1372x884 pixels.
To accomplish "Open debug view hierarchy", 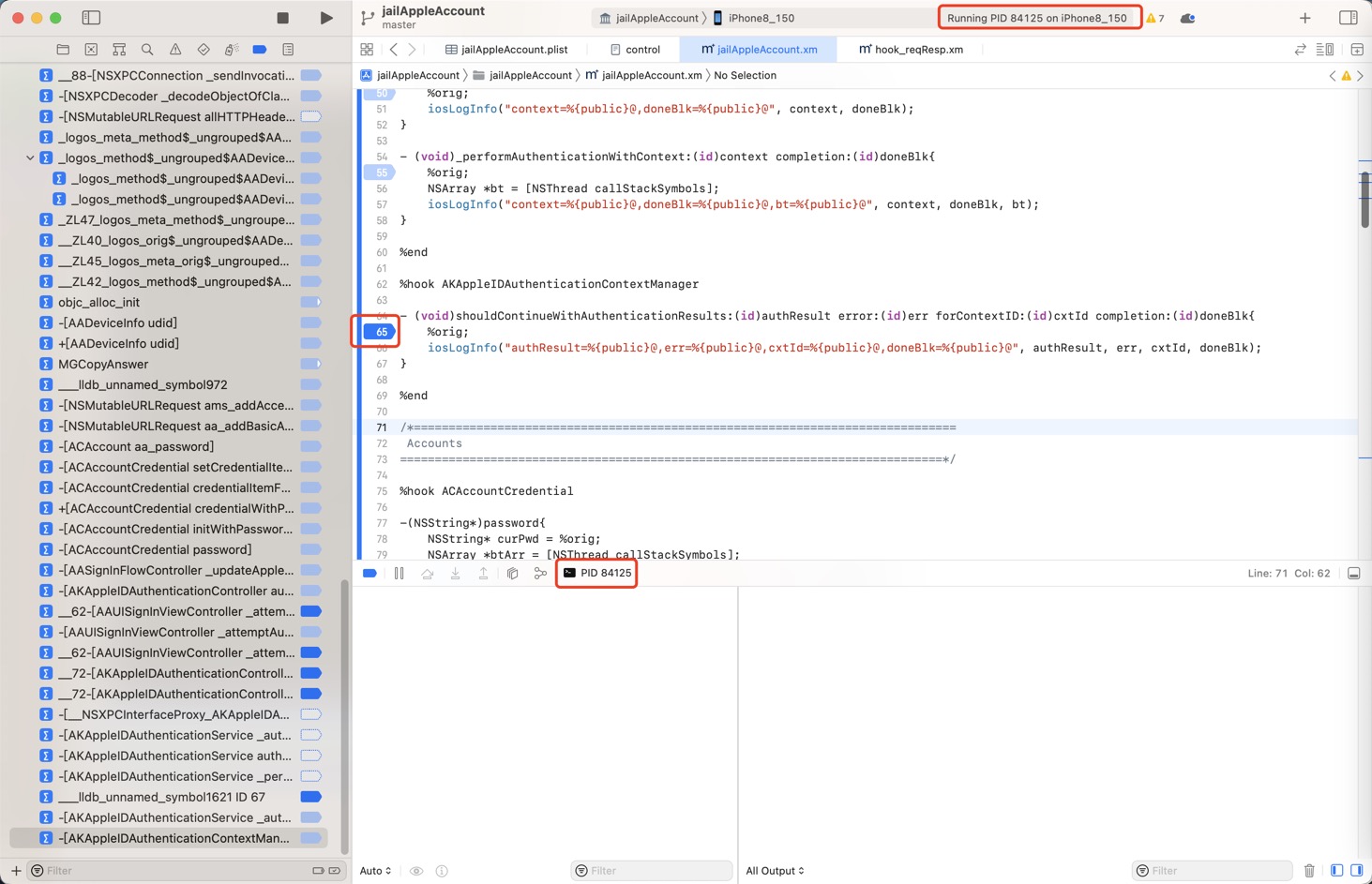I will [512, 573].
